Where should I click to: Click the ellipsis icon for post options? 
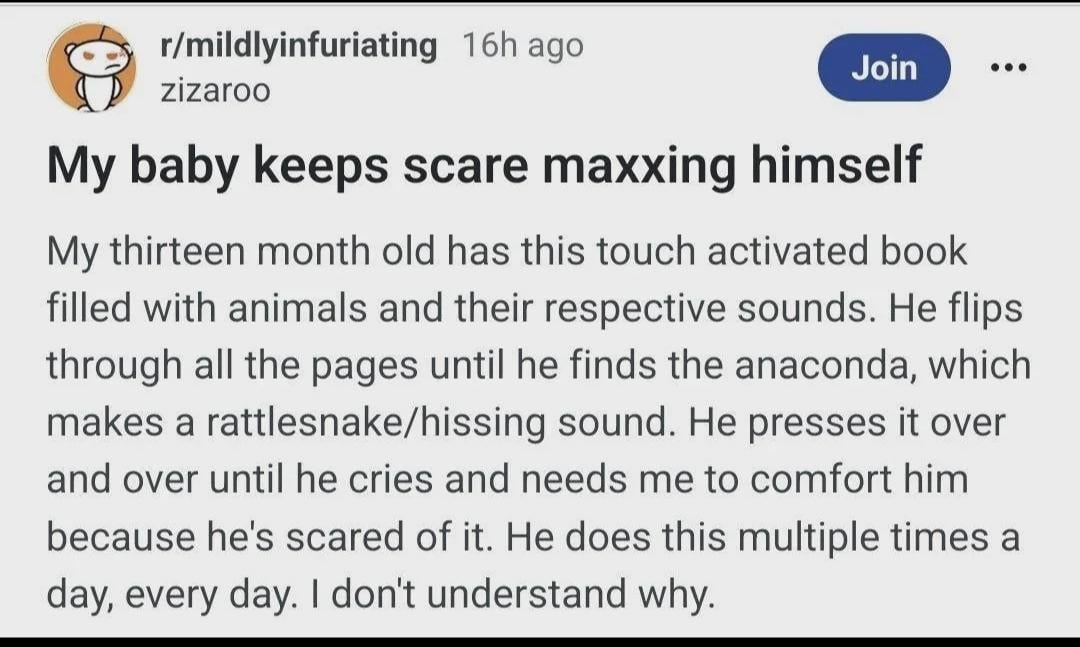coord(1010,66)
